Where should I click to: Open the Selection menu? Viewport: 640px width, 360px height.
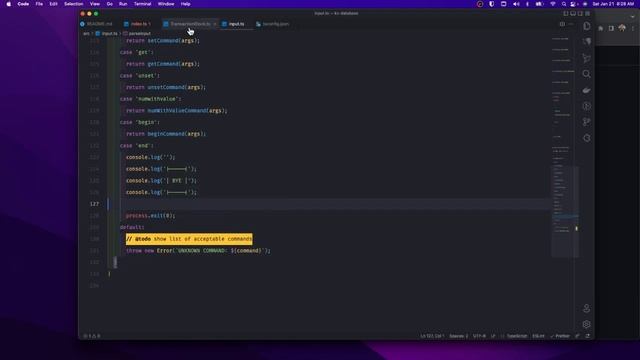73,4
